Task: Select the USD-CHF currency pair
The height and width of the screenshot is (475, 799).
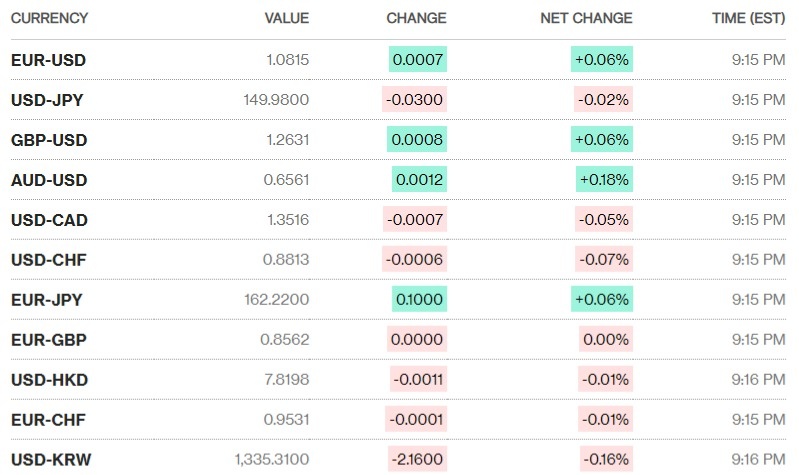Action: coord(48,260)
